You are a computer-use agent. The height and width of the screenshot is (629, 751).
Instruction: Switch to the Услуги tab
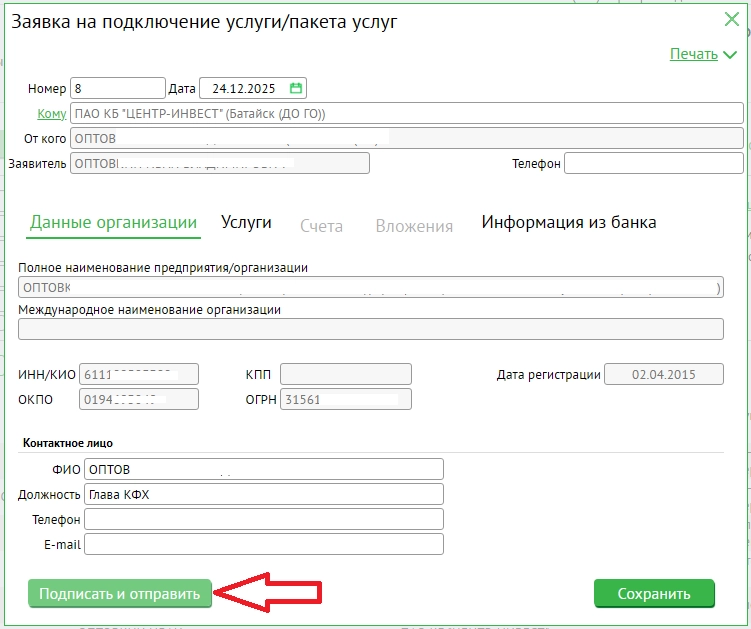[246, 222]
